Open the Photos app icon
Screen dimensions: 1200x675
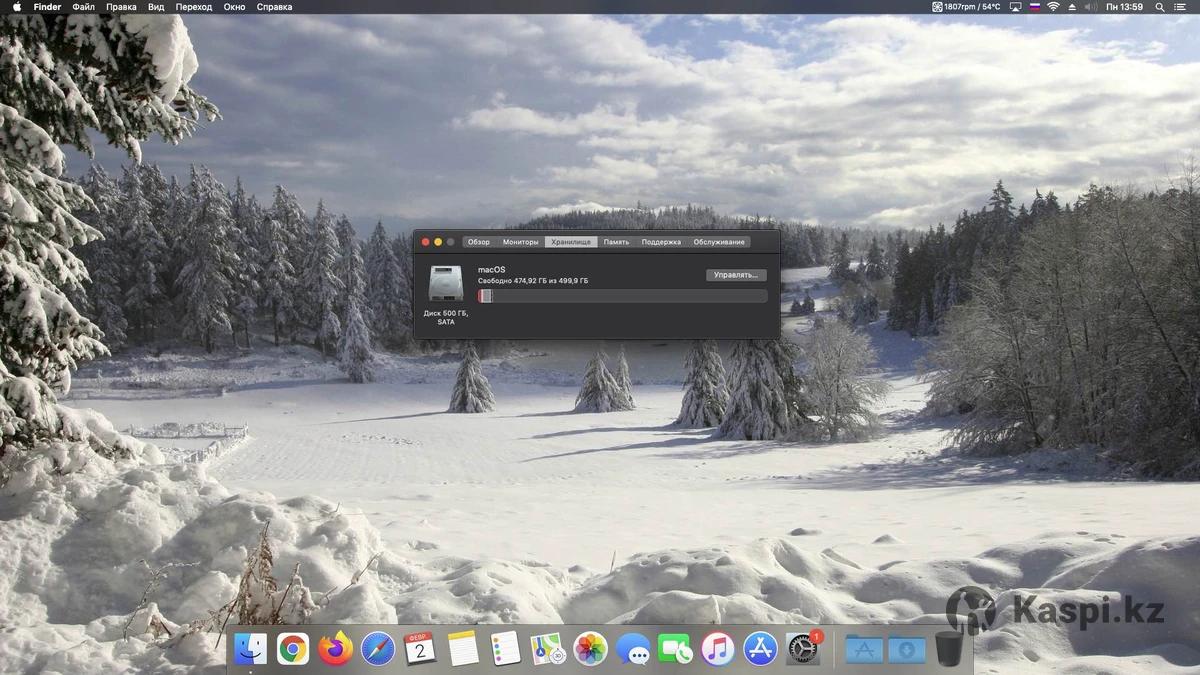pos(590,649)
